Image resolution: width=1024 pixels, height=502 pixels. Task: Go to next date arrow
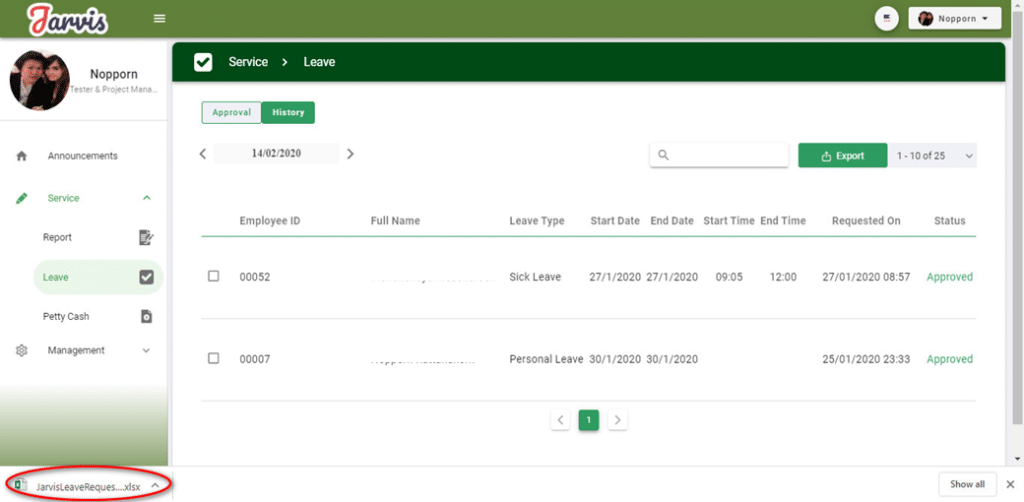point(350,154)
